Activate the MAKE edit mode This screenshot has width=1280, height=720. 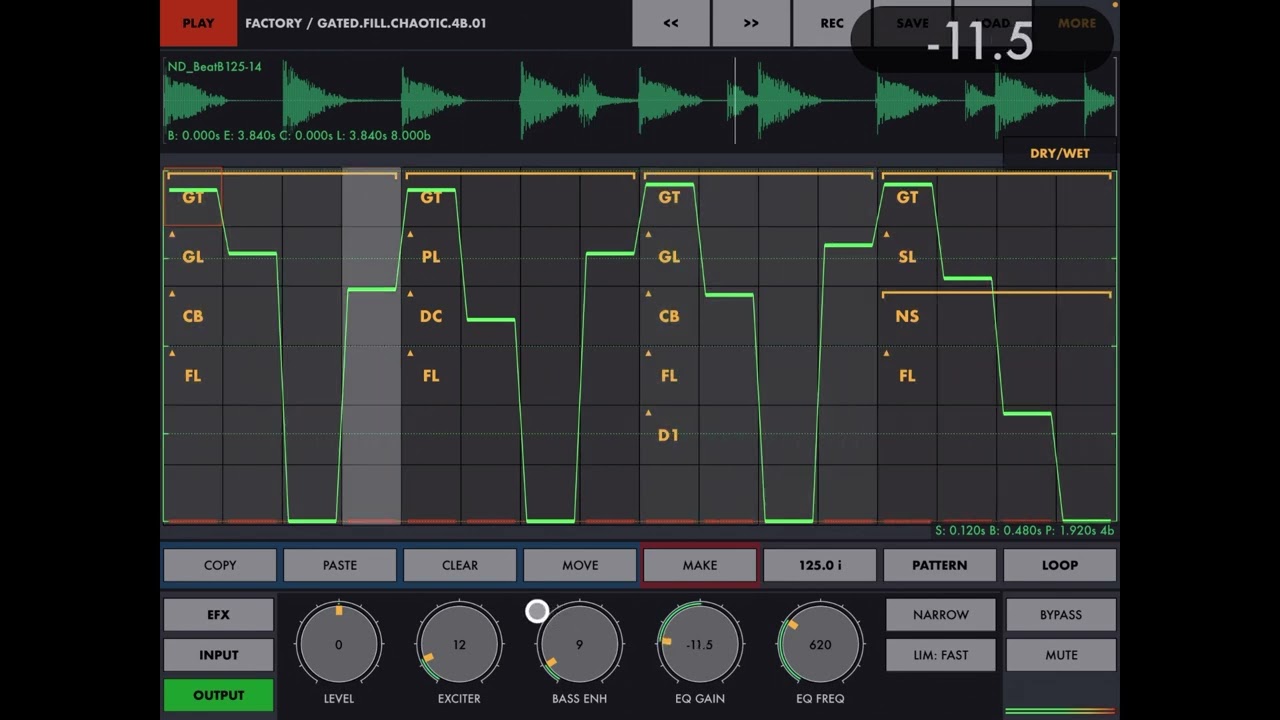700,565
